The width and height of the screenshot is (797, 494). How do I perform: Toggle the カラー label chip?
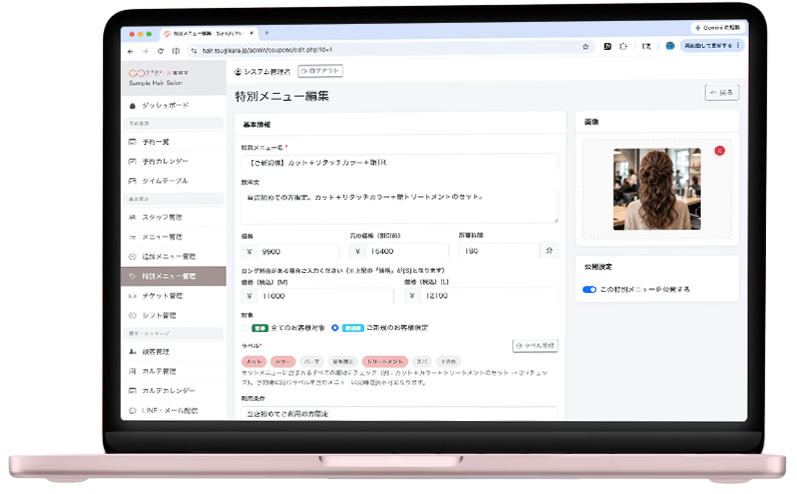click(283, 361)
